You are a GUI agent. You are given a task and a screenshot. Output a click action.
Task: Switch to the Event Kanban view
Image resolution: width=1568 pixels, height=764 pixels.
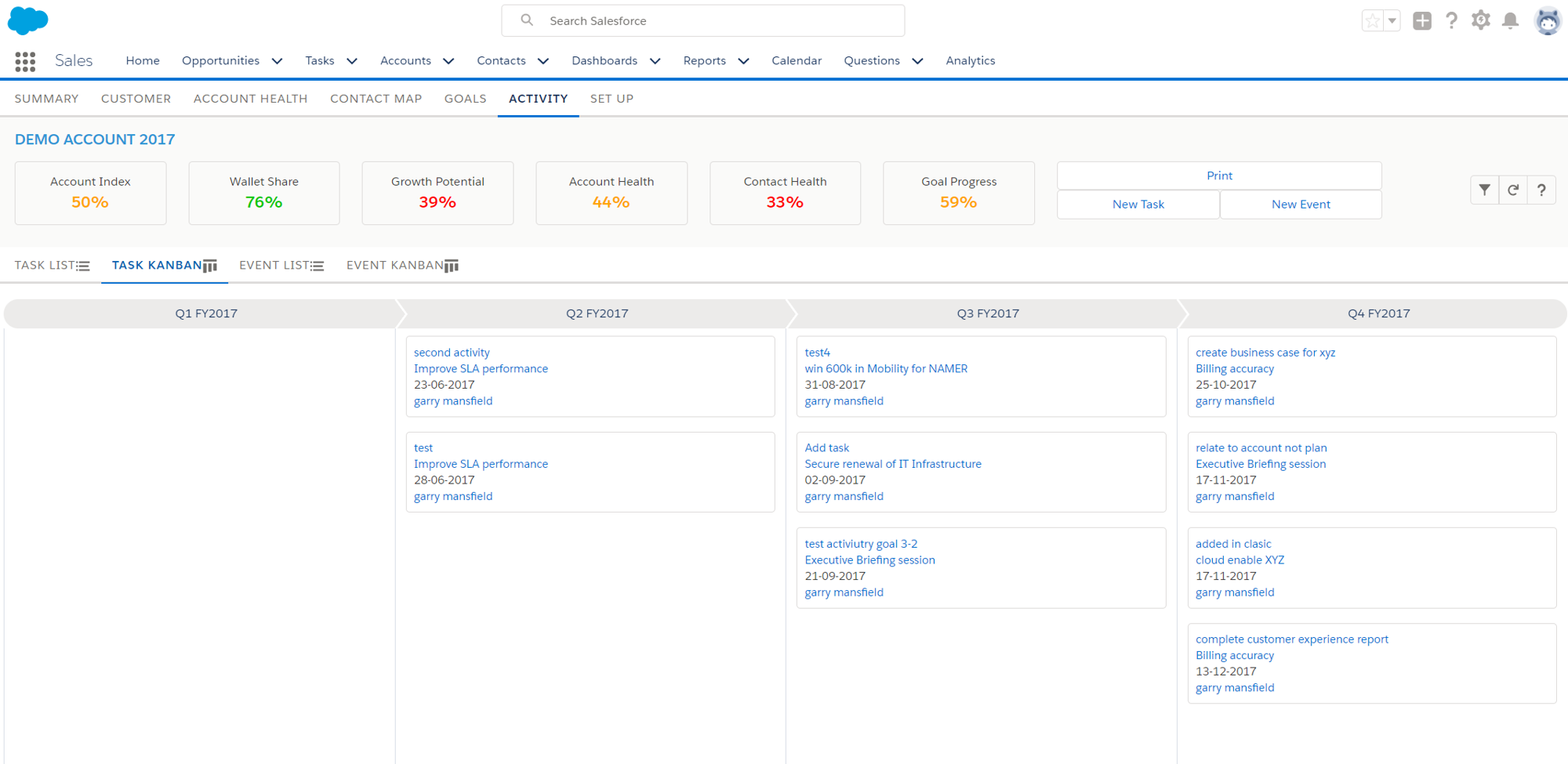(401, 266)
